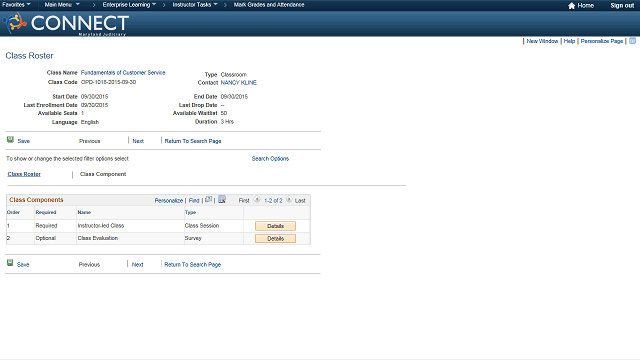This screenshot has height=360, width=640.
Task: Open the Favorites dropdown menu
Action: point(16,5)
